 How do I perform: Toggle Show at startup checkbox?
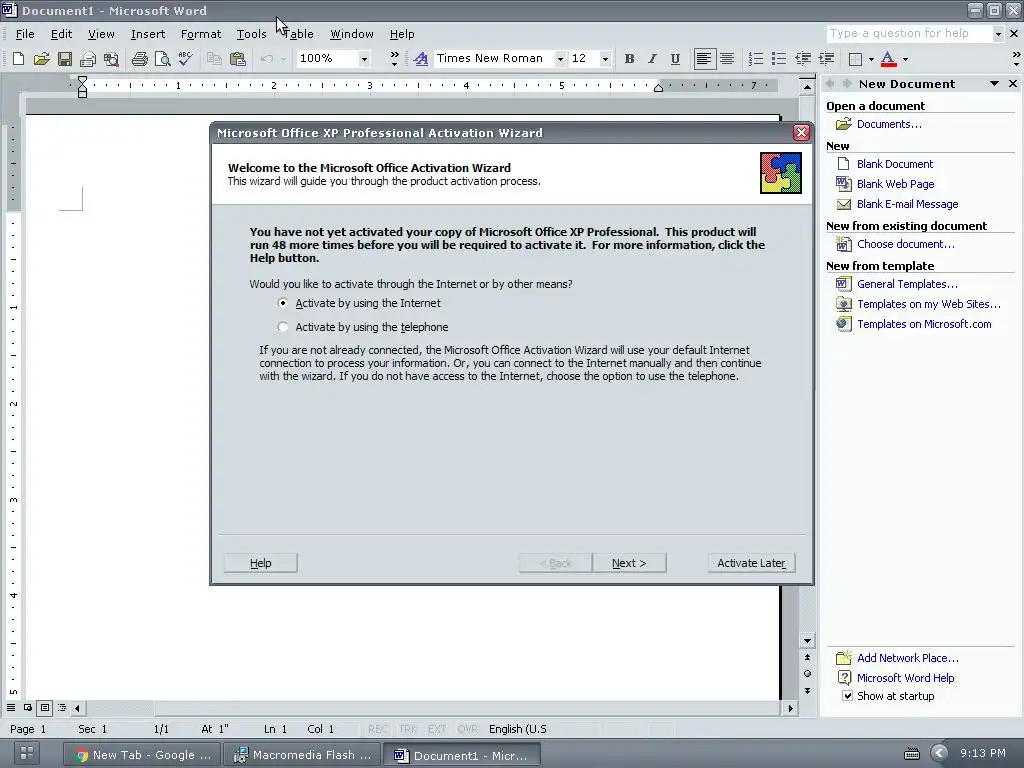click(847, 696)
